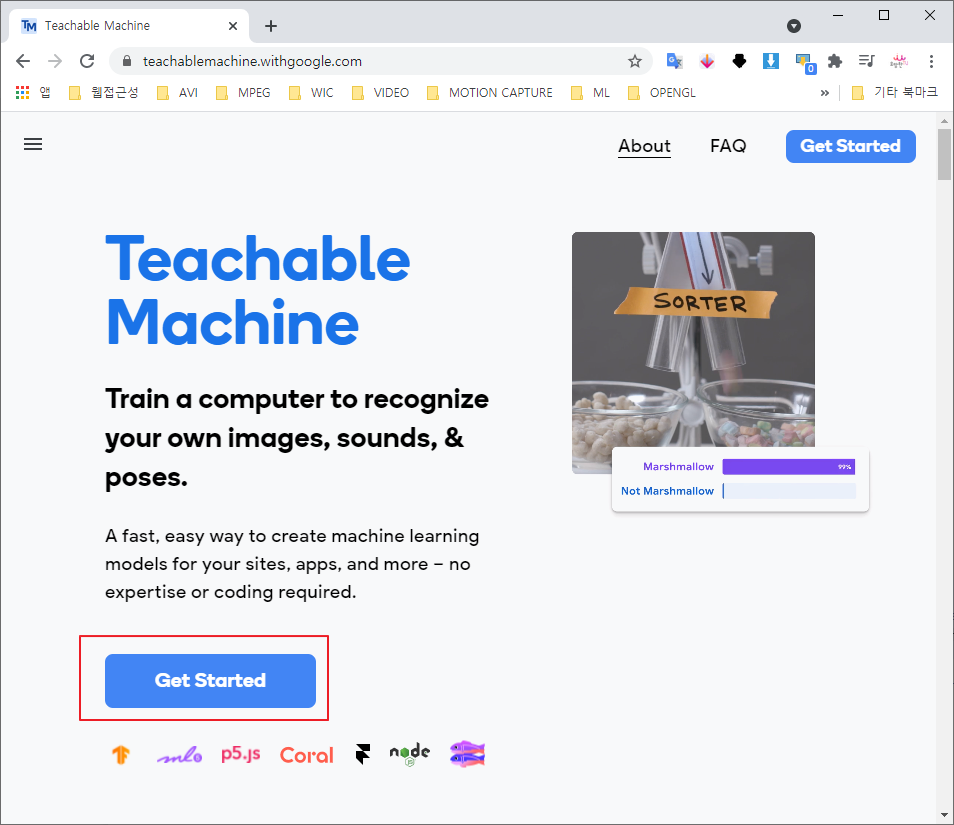The width and height of the screenshot is (954, 825).
Task: Open the FAQ link
Action: [728, 146]
